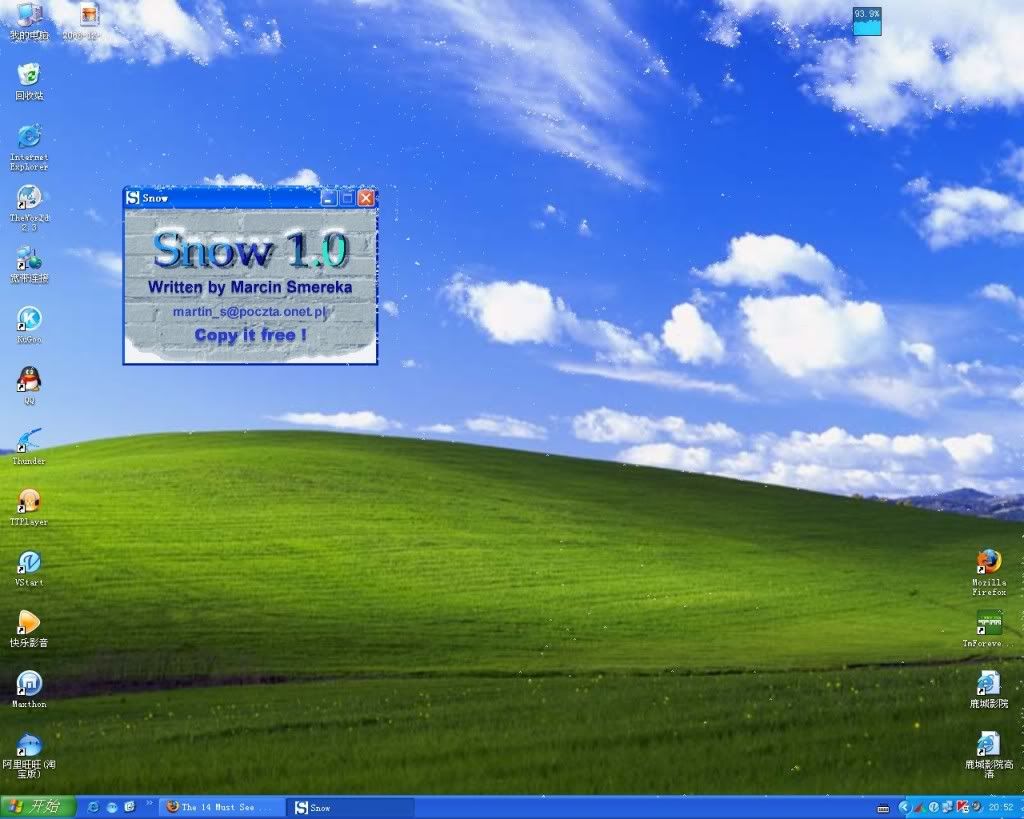
Task: Close the Snow window
Action: pos(366,198)
